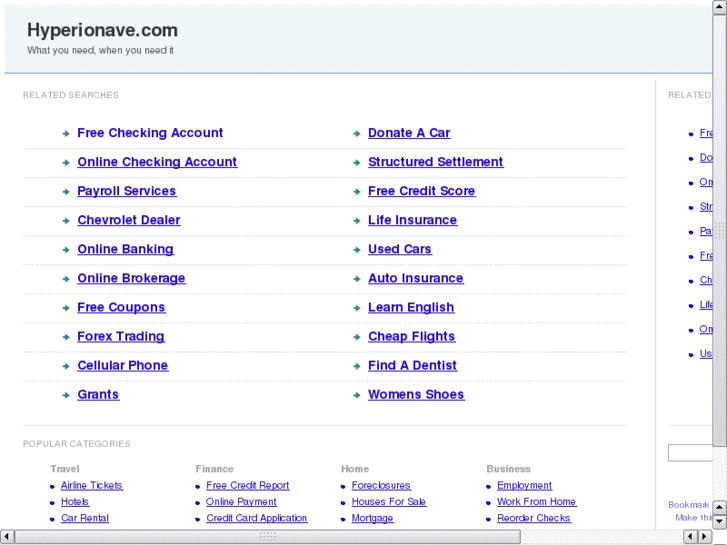The width and height of the screenshot is (727, 545).
Task: Open the Cellular Phone link
Action: pyautogui.click(x=123, y=365)
